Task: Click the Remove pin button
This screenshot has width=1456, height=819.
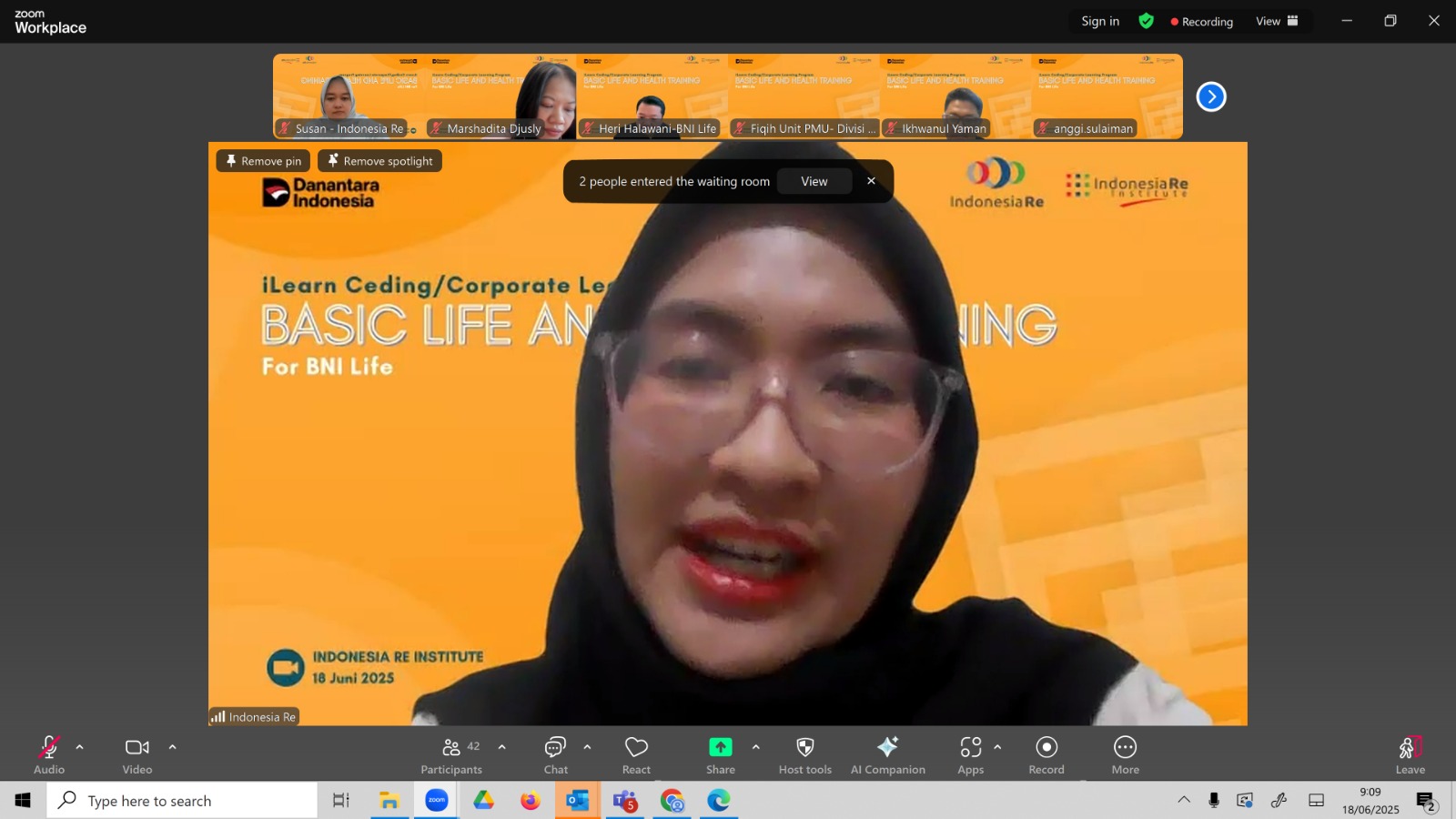Action: pos(263,161)
